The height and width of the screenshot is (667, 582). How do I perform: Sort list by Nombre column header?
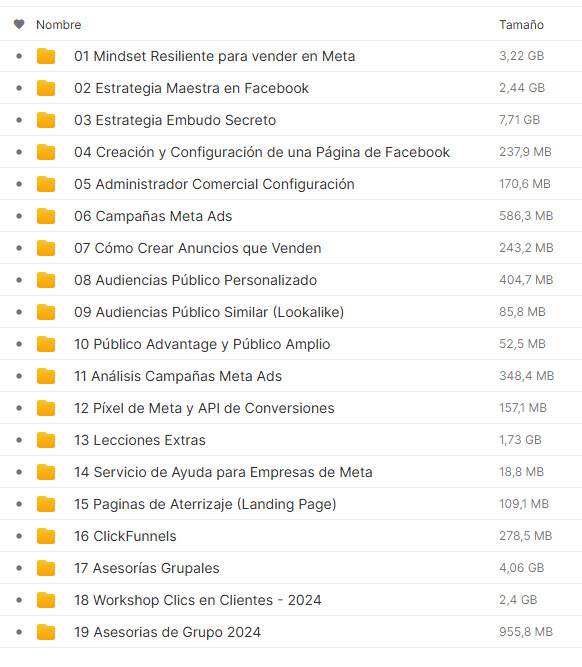pyautogui.click(x=59, y=25)
